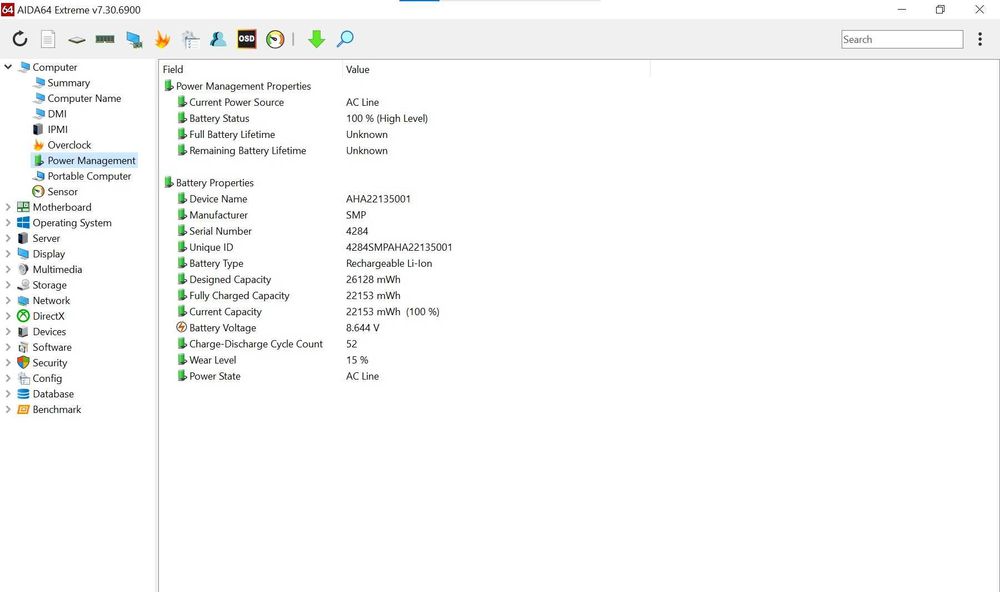Select the Software category

(x=52, y=347)
